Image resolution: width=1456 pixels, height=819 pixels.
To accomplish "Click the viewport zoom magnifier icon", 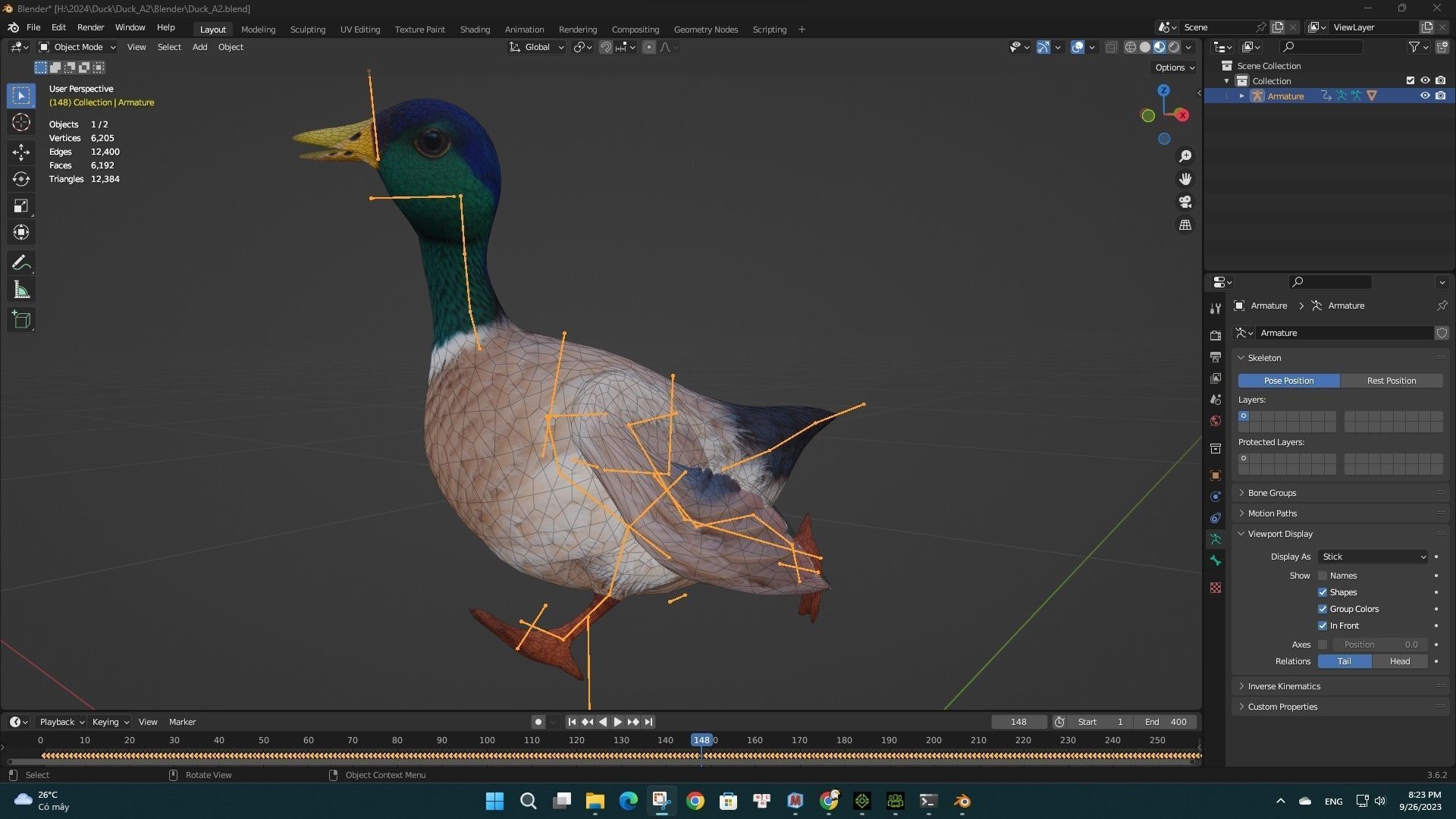I will click(x=1185, y=156).
